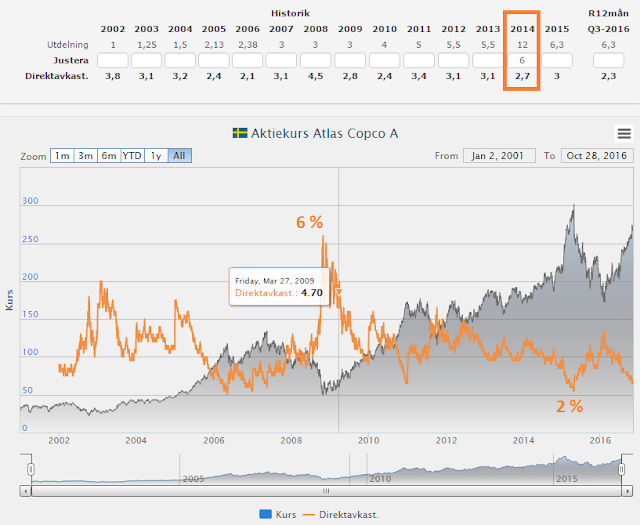Grab the left navigator range handle
This screenshot has height=525, width=640.
click(x=31, y=469)
